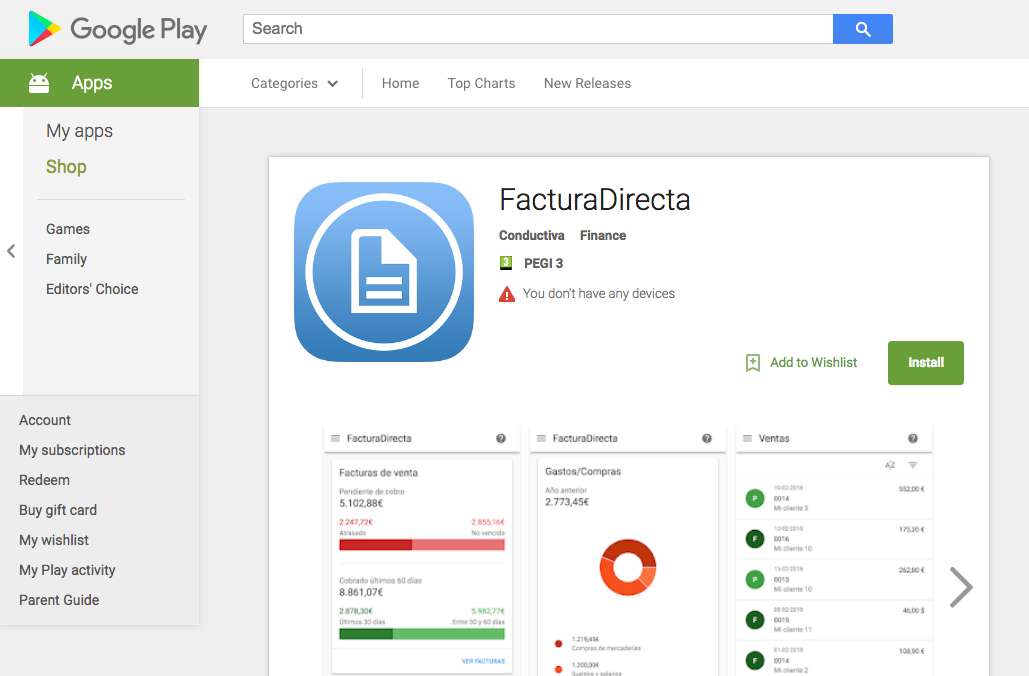This screenshot has height=676, width=1029.
Task: Click the red pending-payment progress bar
Action: [421, 545]
